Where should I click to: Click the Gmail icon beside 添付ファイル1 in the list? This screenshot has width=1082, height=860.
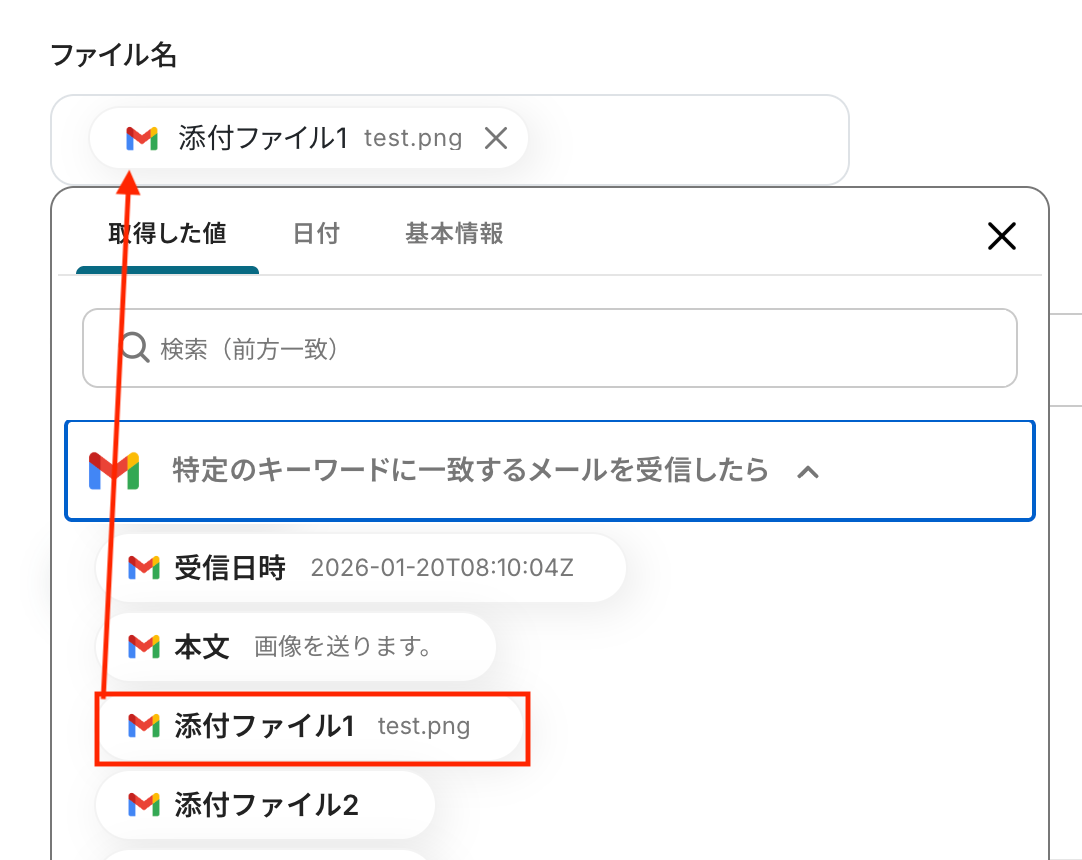coord(144,726)
